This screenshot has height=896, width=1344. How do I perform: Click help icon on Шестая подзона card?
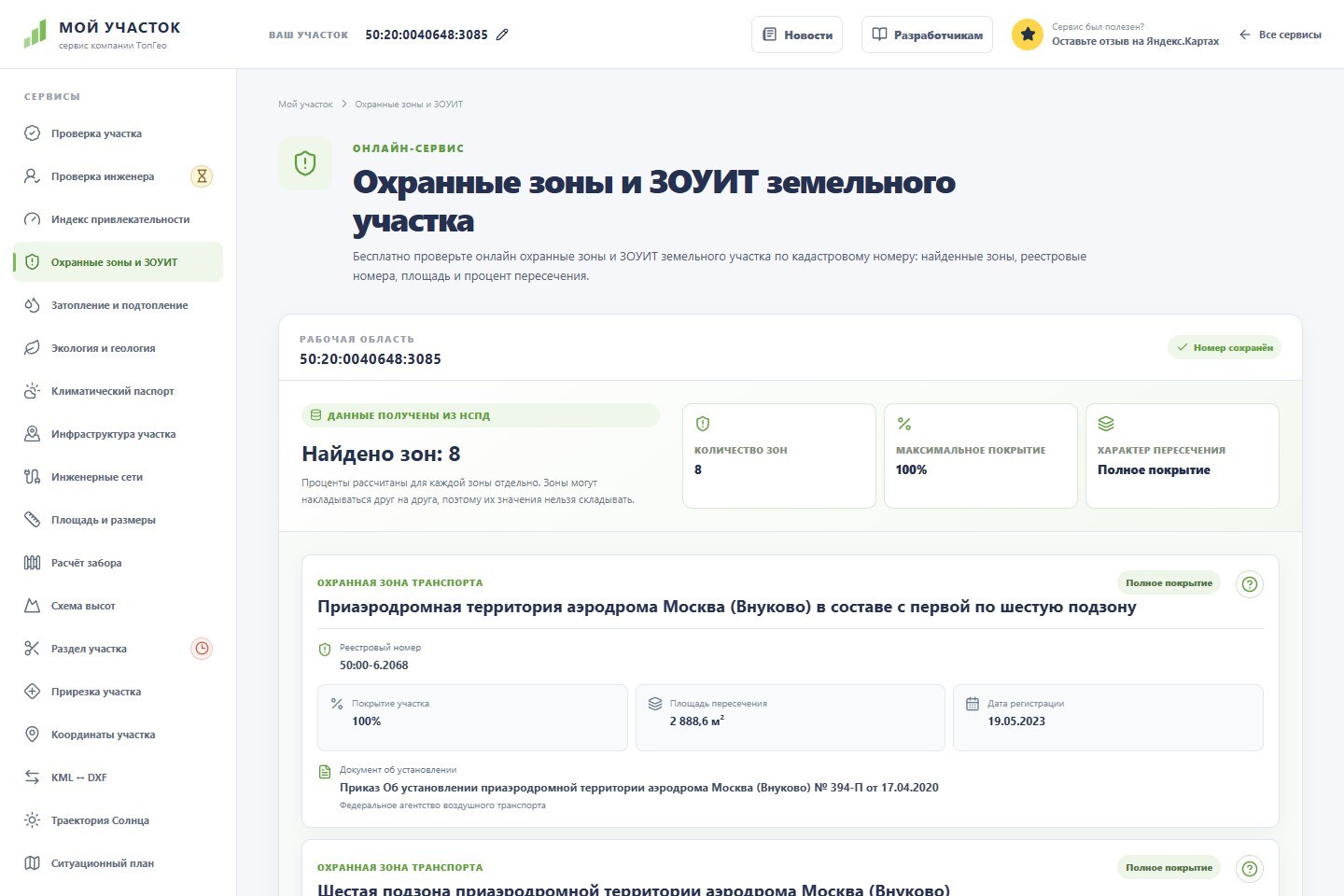coord(1250,869)
